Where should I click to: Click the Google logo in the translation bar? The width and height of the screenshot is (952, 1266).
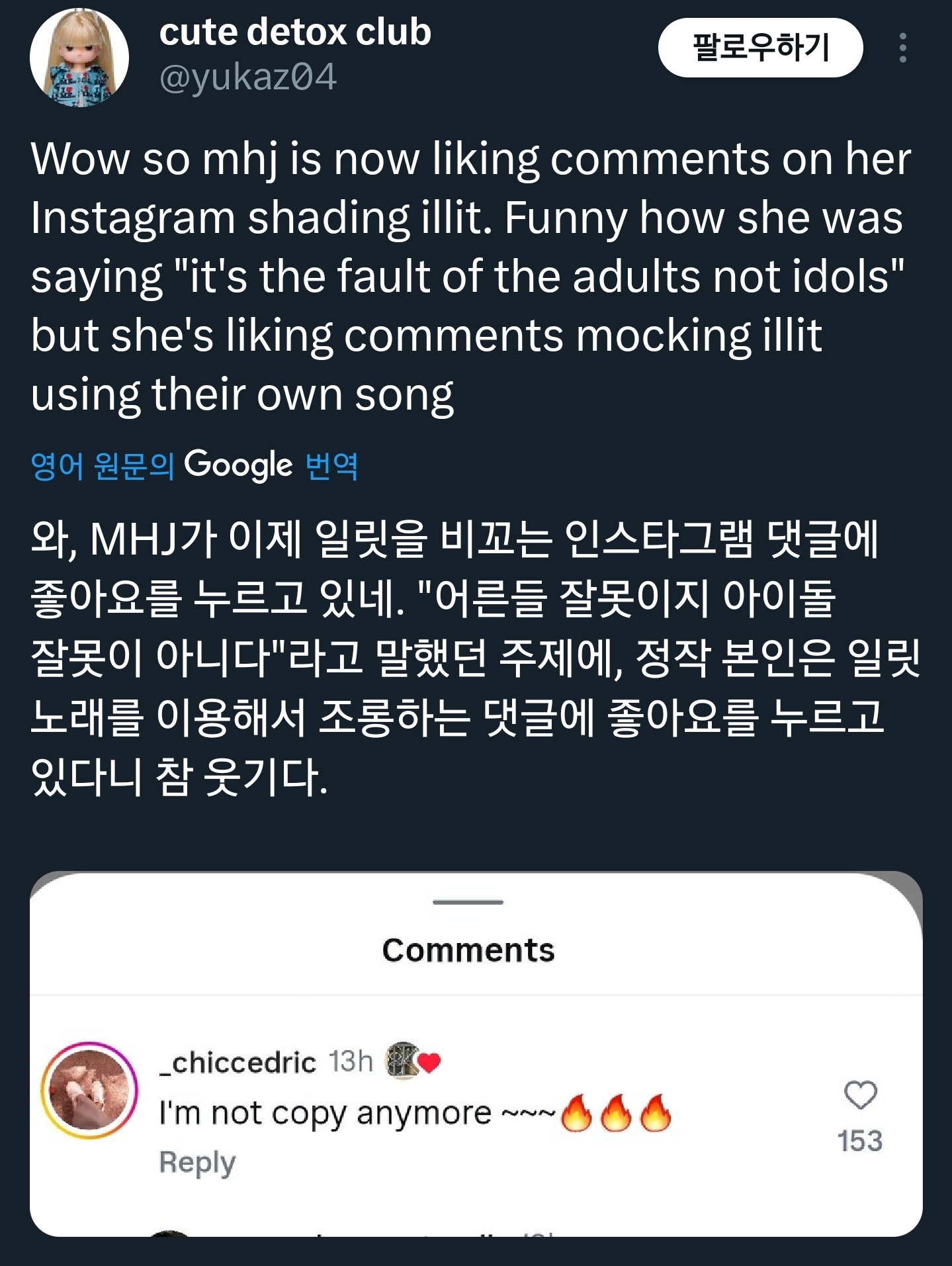239,465
